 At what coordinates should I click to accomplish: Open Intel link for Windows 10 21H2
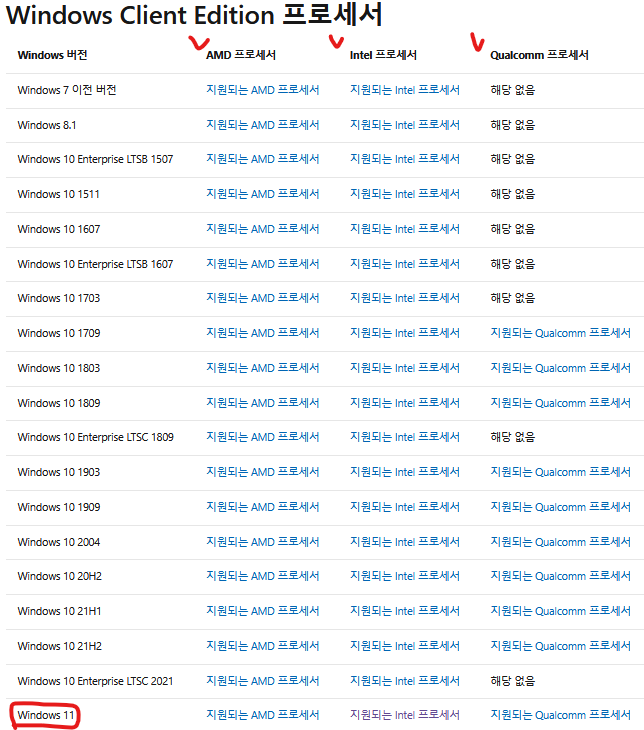click(405, 646)
